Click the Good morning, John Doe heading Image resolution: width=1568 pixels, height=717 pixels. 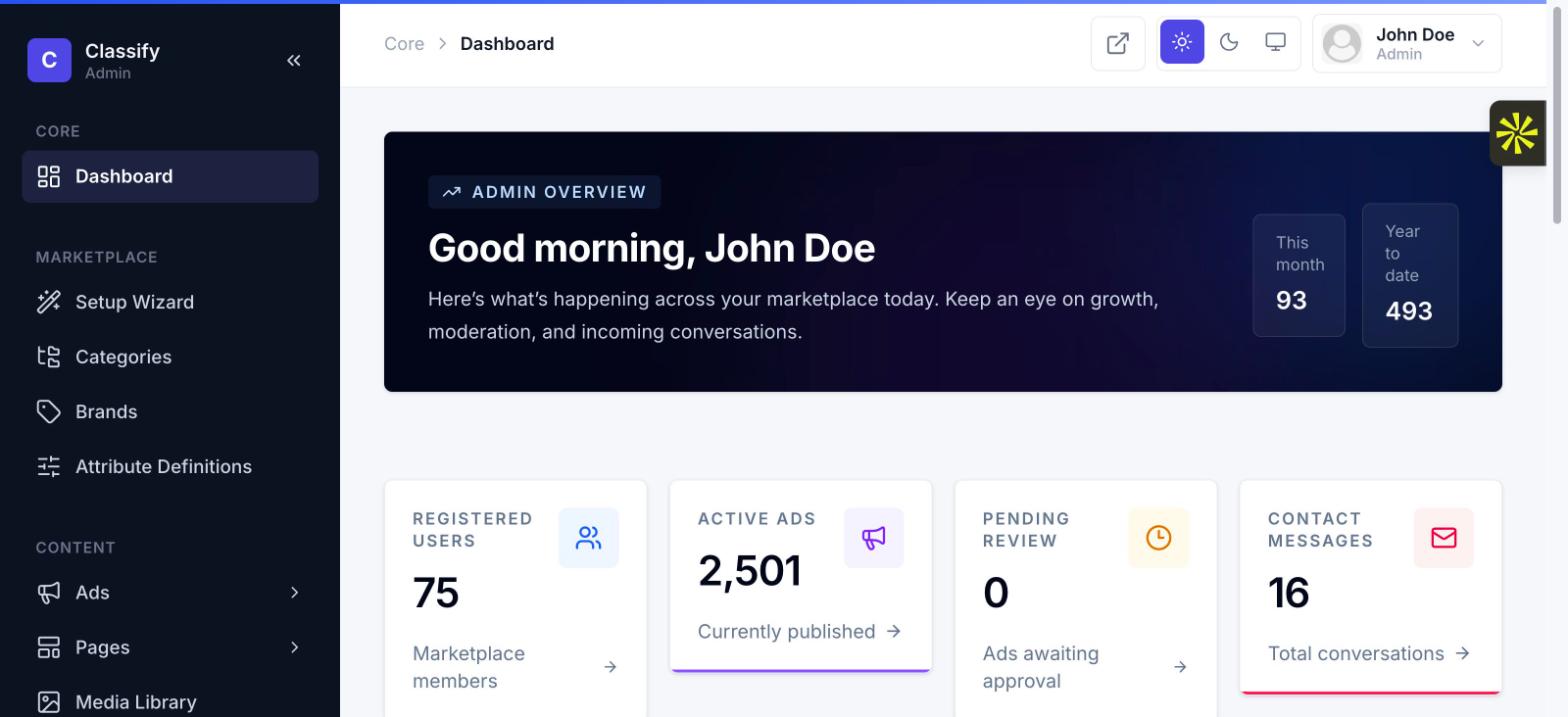[652, 248]
